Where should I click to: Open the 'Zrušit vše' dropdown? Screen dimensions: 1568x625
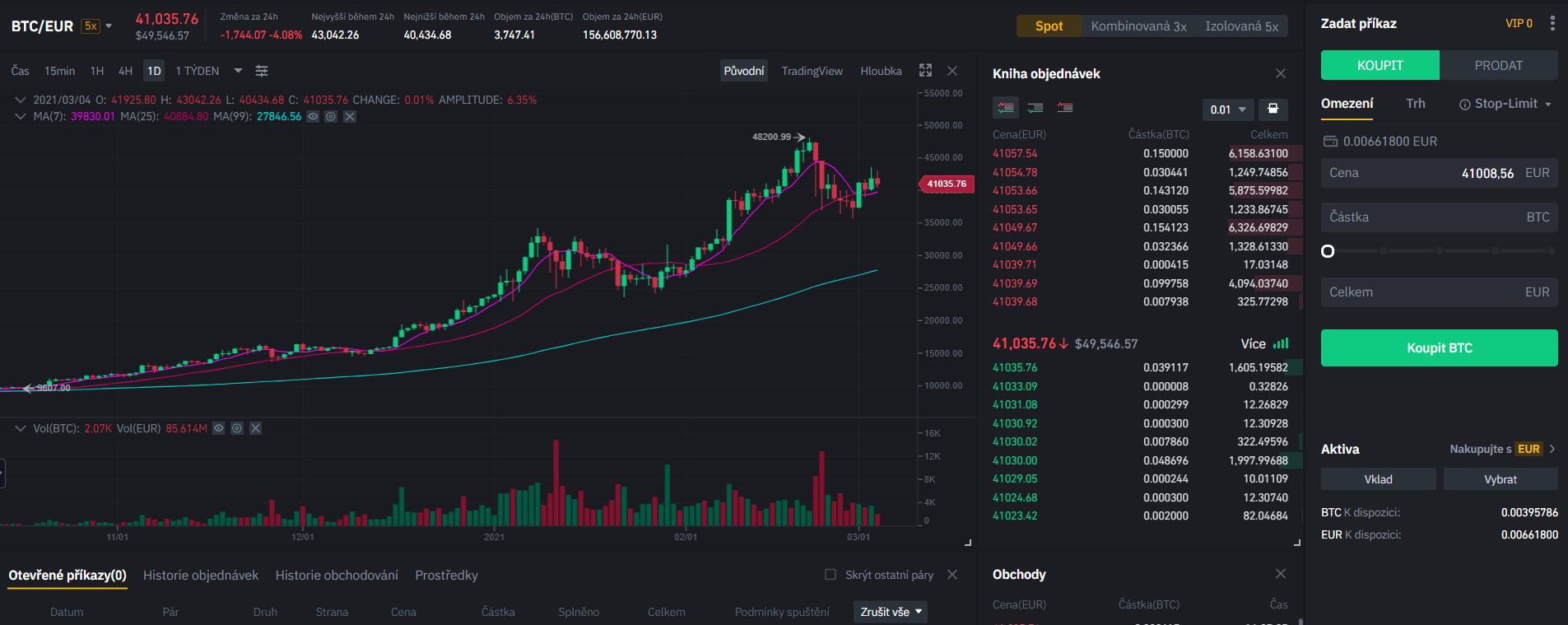pos(892,612)
